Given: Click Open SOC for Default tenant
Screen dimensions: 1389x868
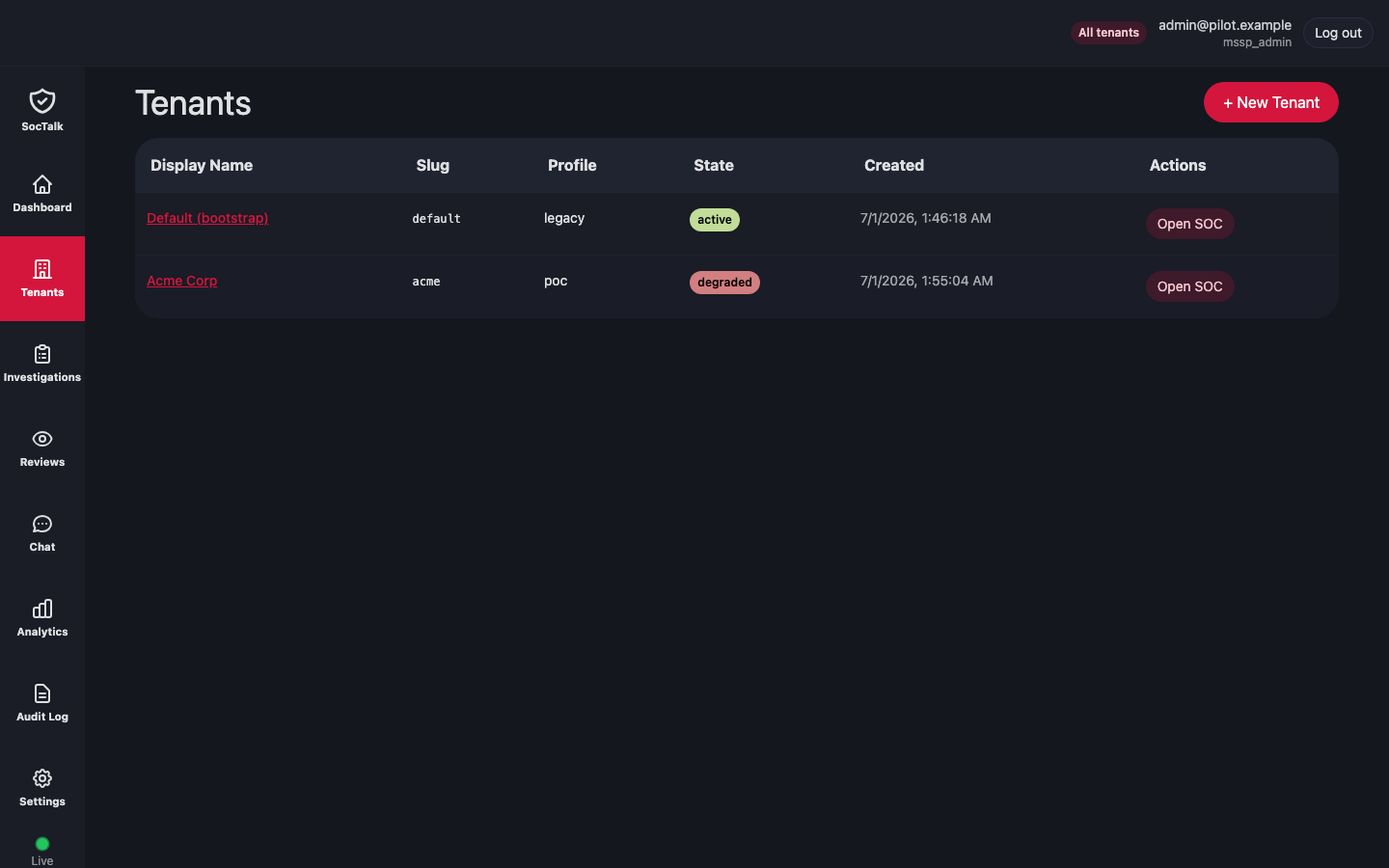Looking at the screenshot, I should pos(1189,224).
